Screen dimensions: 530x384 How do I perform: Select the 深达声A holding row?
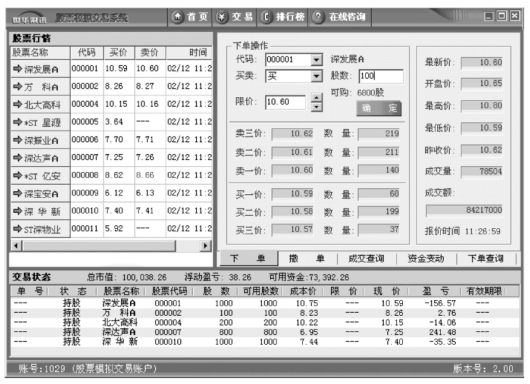click(x=265, y=332)
